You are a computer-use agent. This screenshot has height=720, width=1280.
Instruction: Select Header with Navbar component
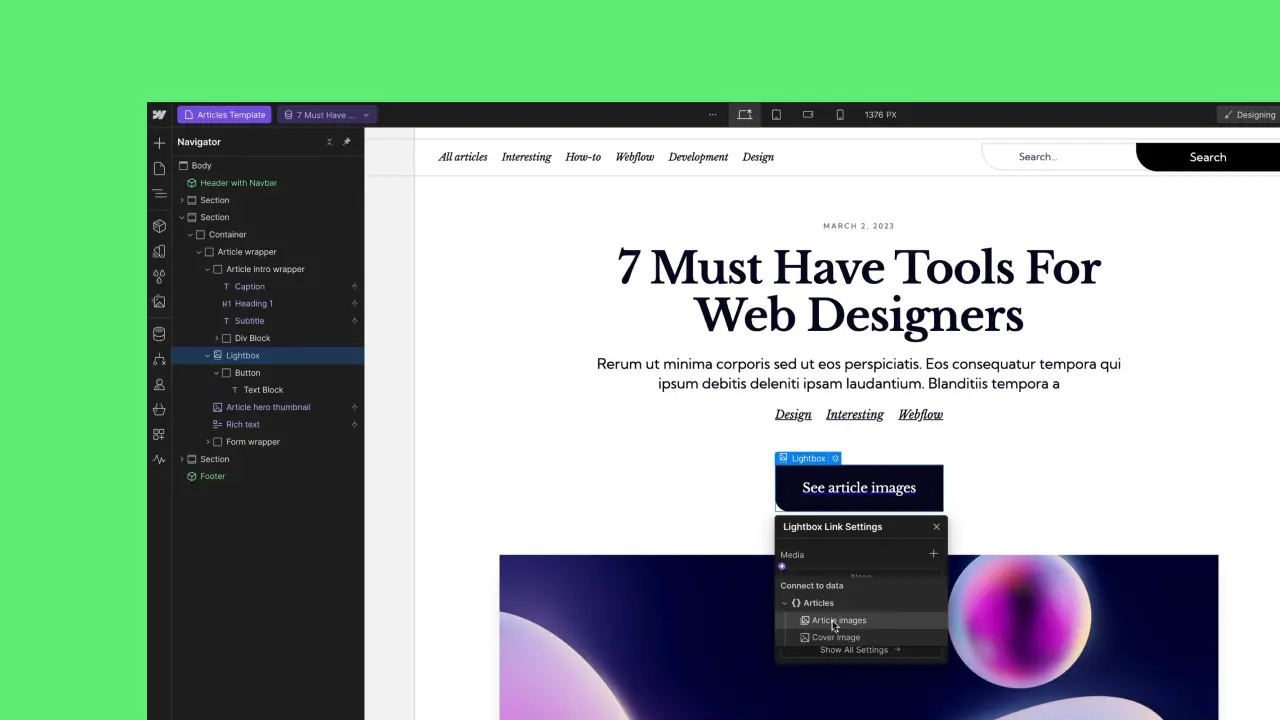238,183
